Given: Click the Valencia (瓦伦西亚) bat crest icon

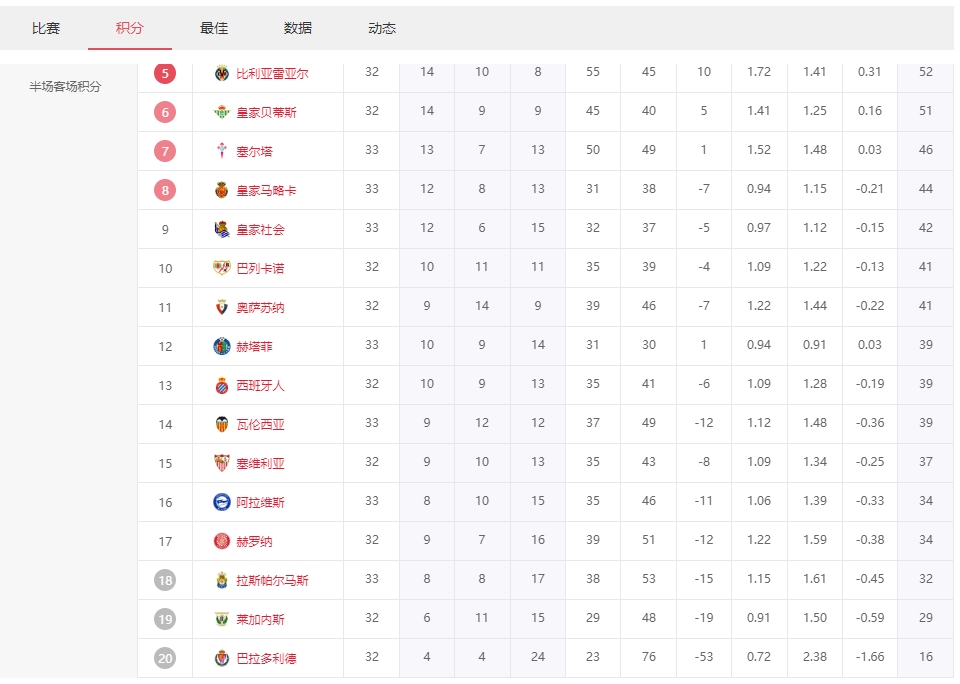Looking at the screenshot, I should 222,424.
